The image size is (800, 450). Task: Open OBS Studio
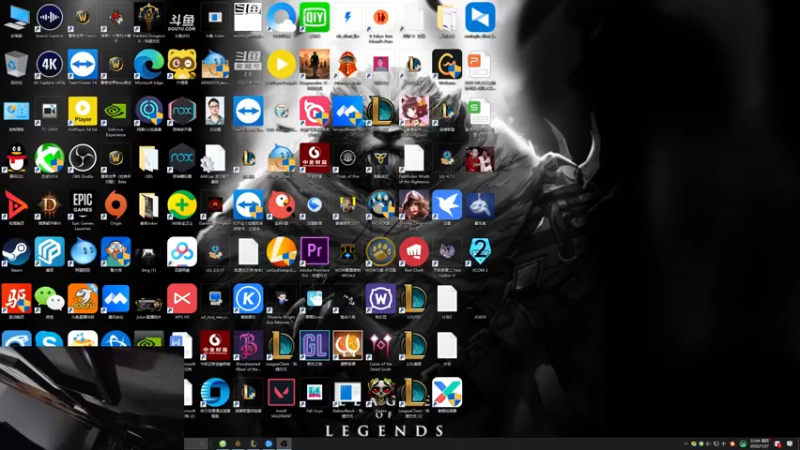click(x=83, y=158)
